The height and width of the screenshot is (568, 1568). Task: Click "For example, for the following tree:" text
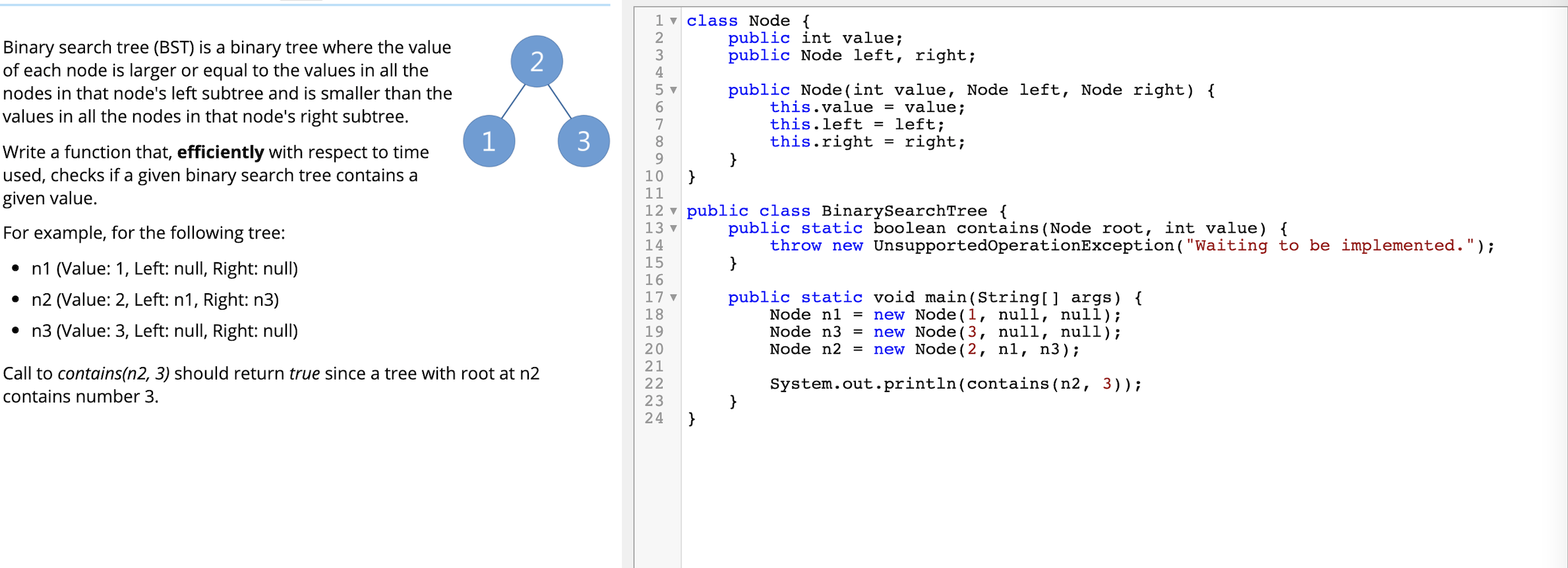(x=144, y=233)
